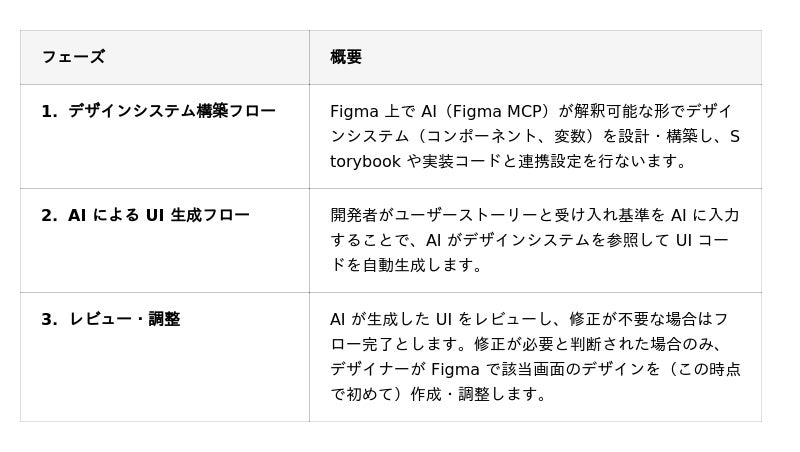
Task: Click the ユーザーストーリー description paragraph
Action: (534, 240)
